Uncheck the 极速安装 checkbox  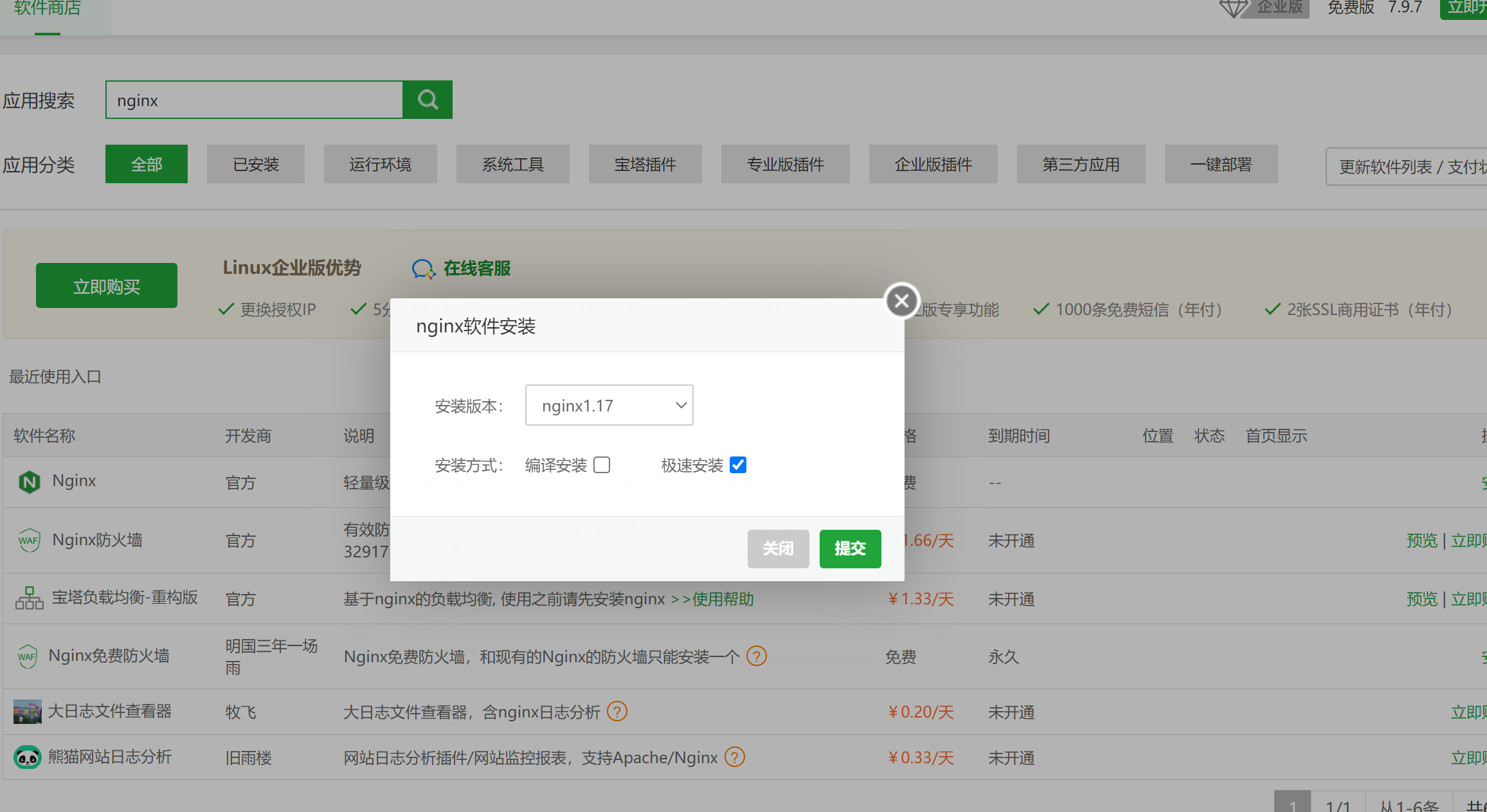tap(738, 465)
